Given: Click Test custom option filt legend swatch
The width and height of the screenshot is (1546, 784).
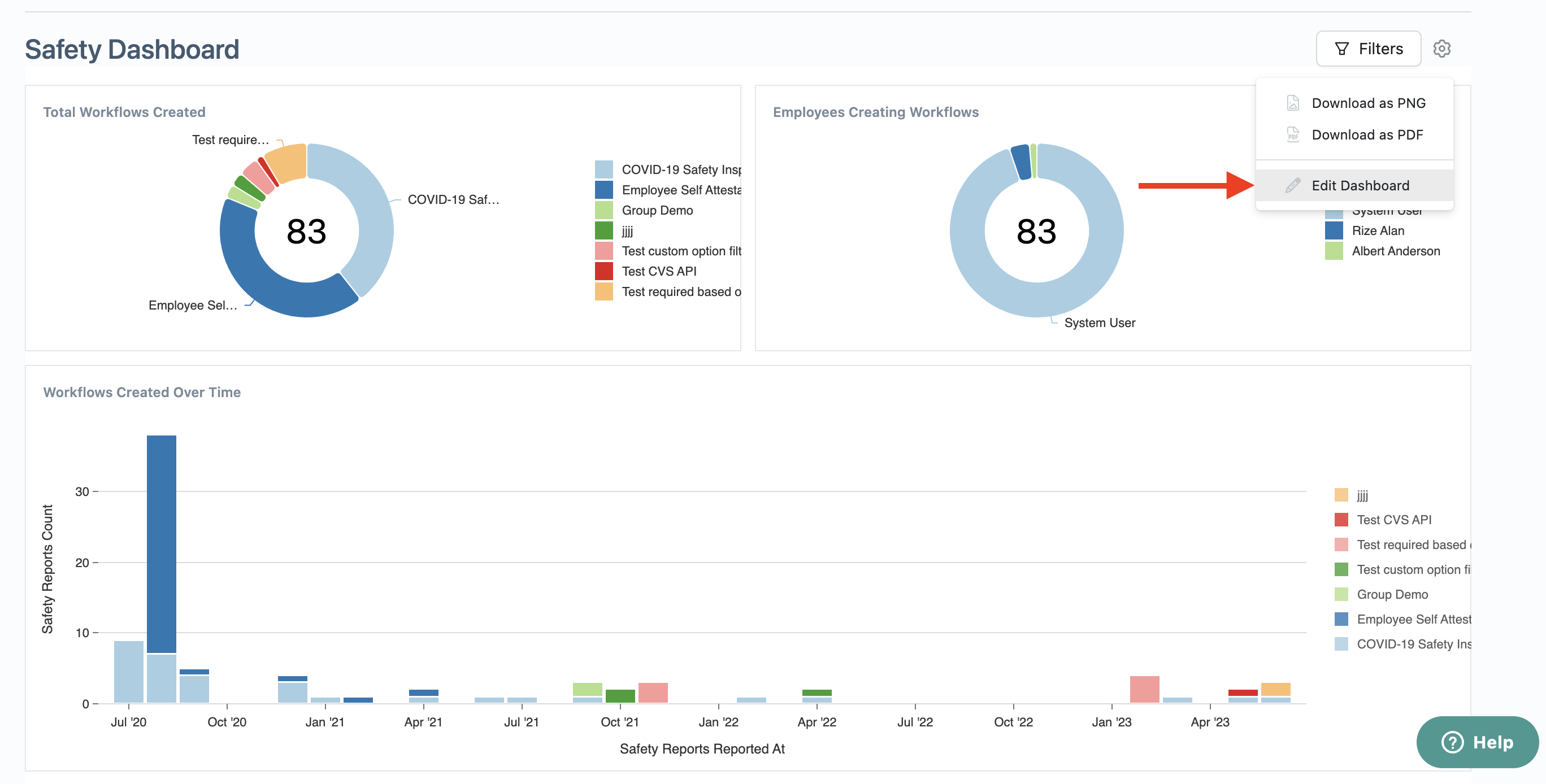Looking at the screenshot, I should point(603,251).
